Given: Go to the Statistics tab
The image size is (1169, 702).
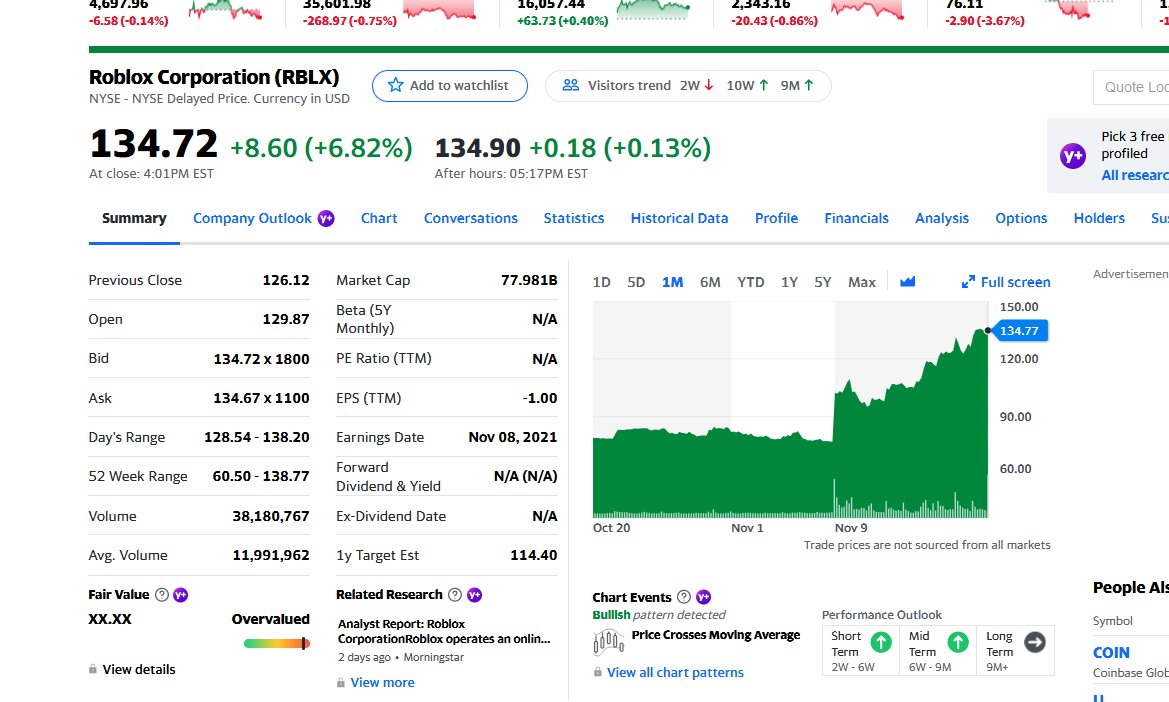Looking at the screenshot, I should pos(573,218).
